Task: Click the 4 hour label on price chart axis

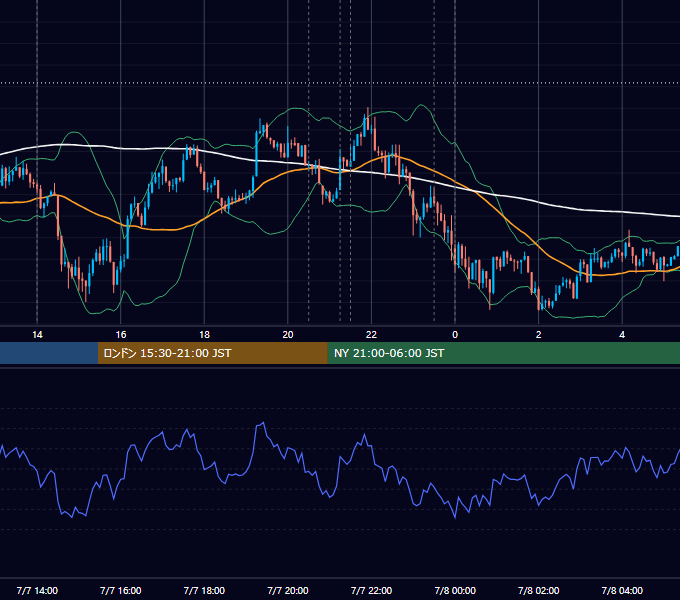Action: (x=622, y=335)
